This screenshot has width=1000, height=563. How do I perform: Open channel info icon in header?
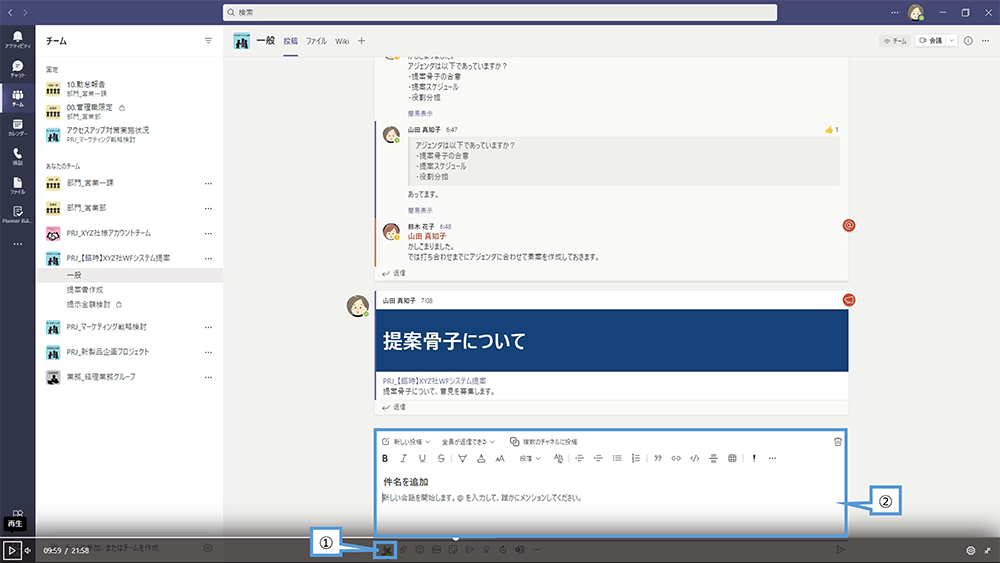[968, 41]
